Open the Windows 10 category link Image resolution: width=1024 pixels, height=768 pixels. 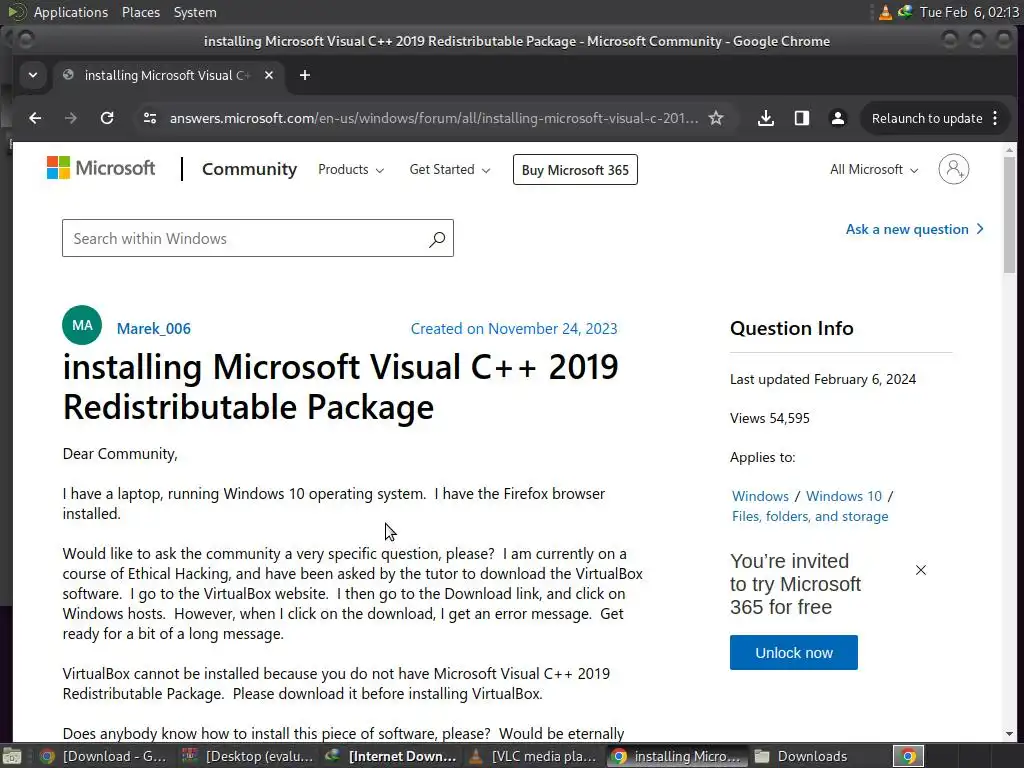(844, 496)
